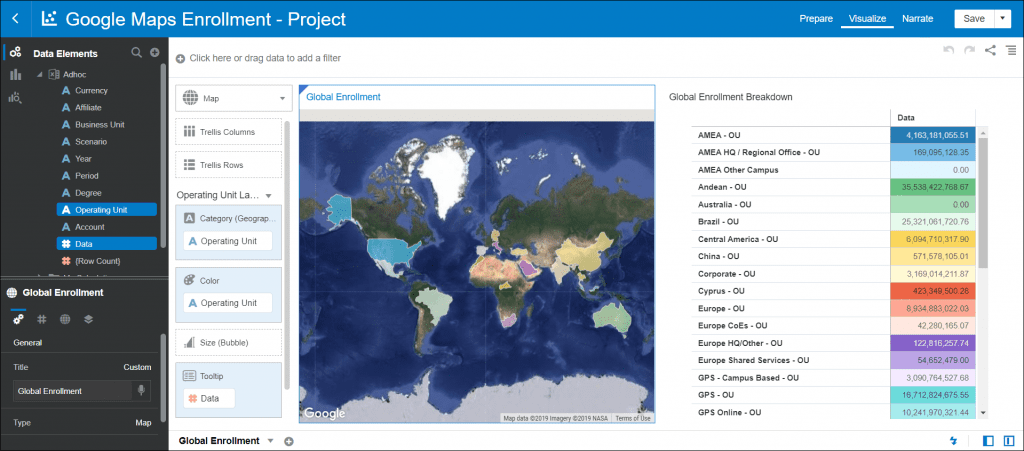
Task: Click Operating Unit chip under Color
Action: (227, 303)
